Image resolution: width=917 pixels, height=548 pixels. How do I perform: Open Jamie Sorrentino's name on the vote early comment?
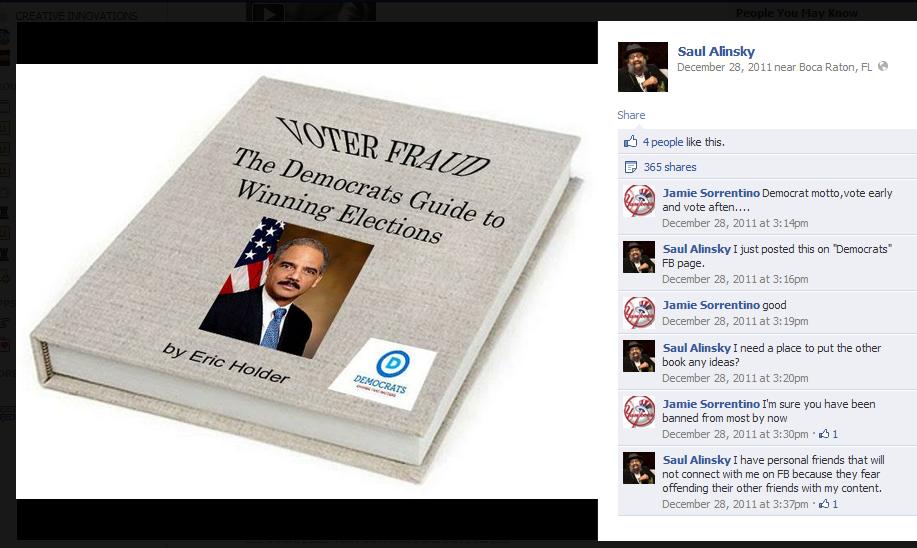click(x=711, y=193)
